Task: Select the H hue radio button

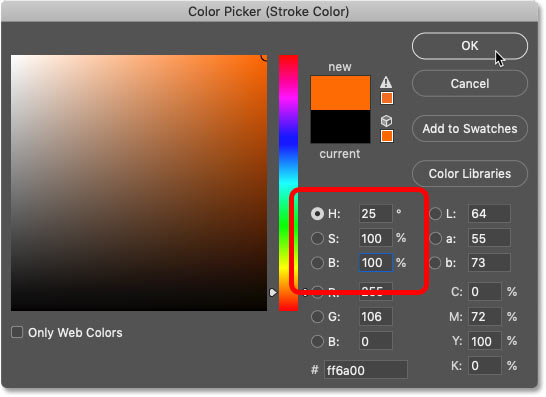Action: [x=317, y=213]
